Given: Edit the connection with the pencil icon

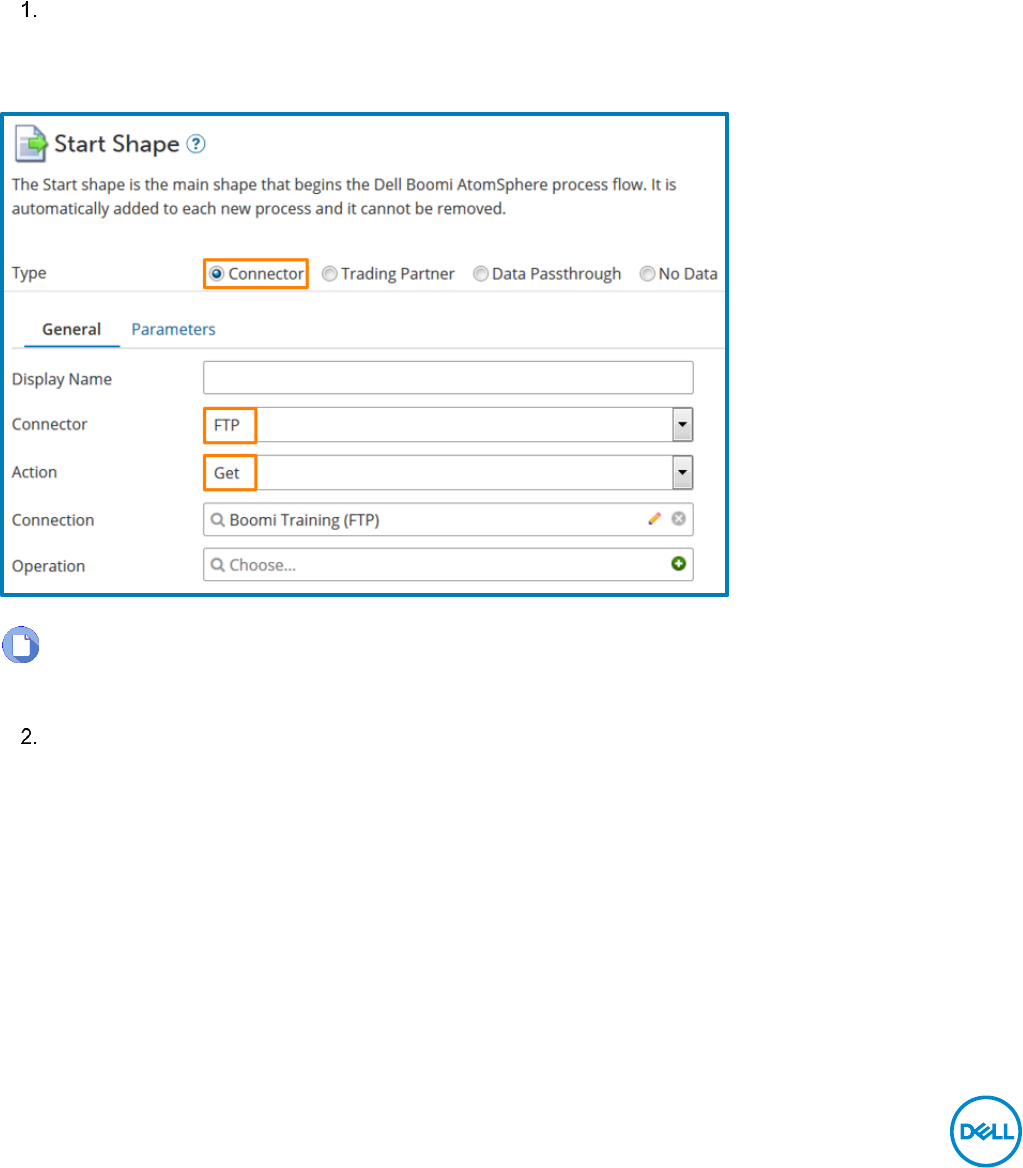Looking at the screenshot, I should click(654, 518).
